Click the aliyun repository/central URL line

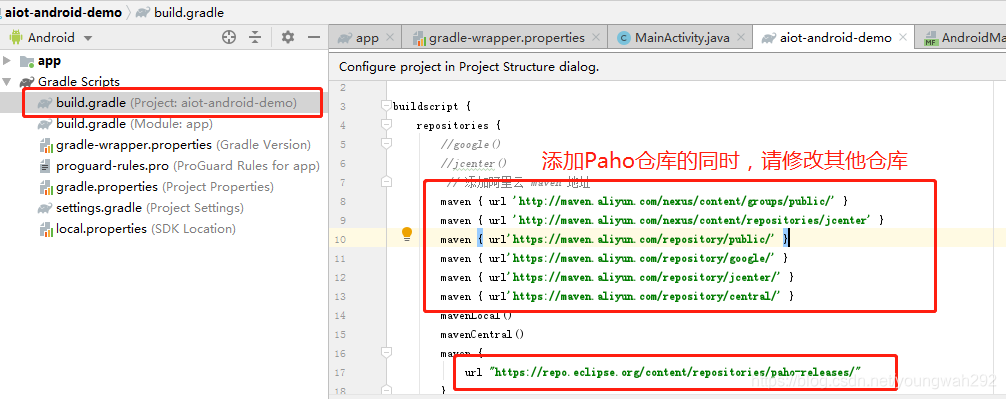pos(617,296)
